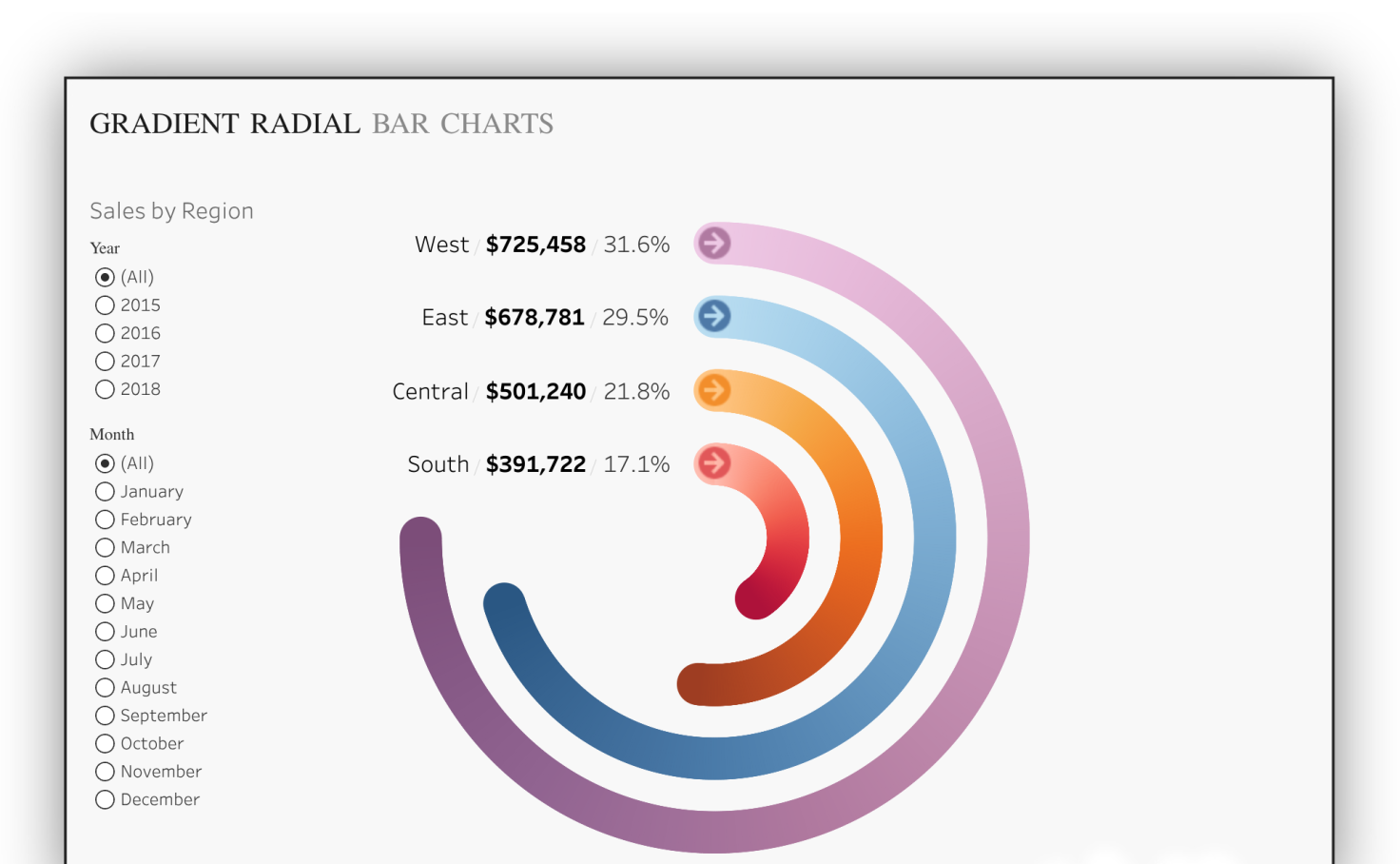
Task: Click the South region arrow icon
Action: coord(716,463)
